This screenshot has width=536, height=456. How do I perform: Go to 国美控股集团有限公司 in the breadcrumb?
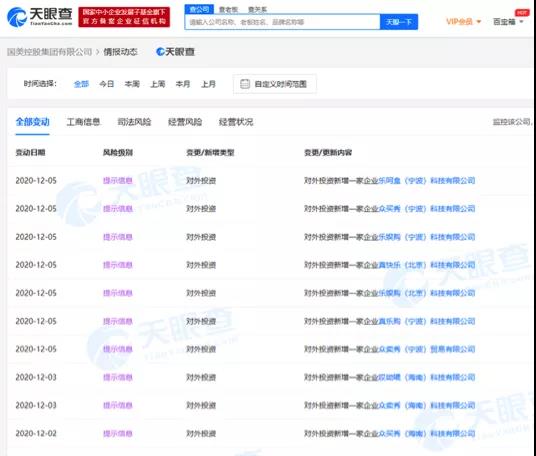click(x=50, y=52)
